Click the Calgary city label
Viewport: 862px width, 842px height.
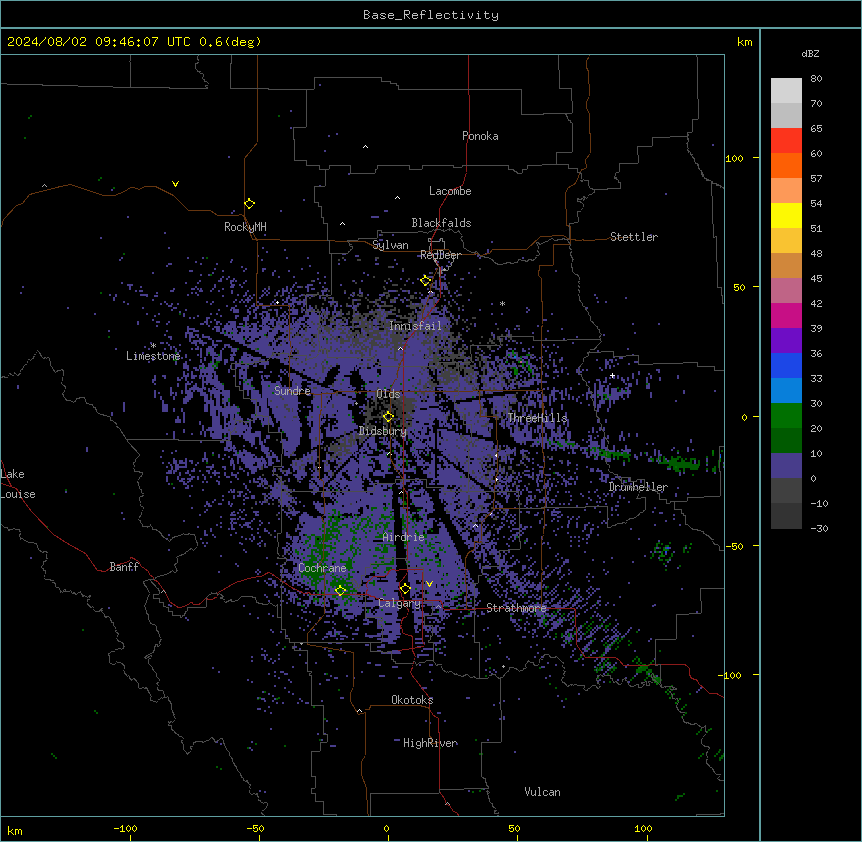tap(400, 603)
